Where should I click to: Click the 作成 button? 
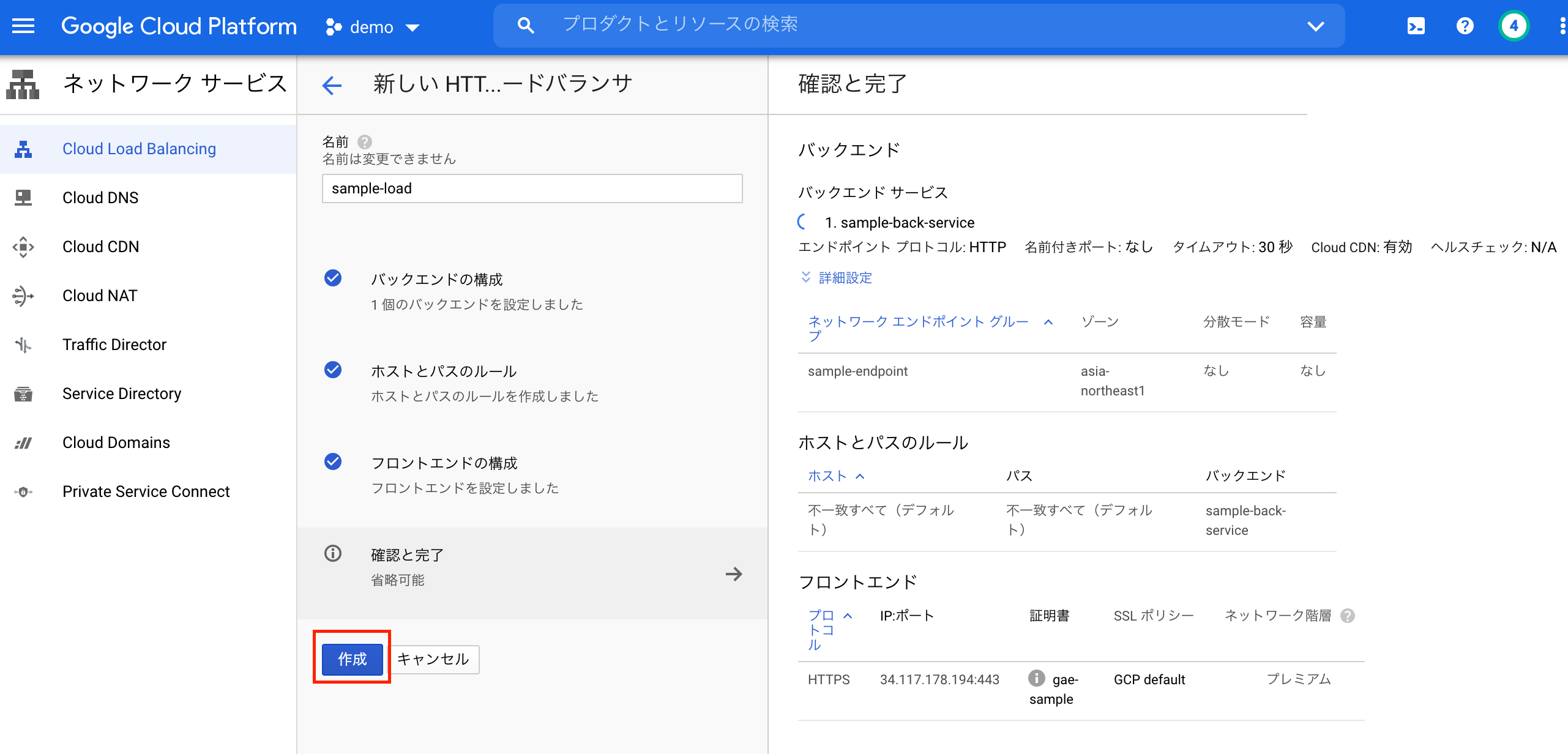(352, 659)
